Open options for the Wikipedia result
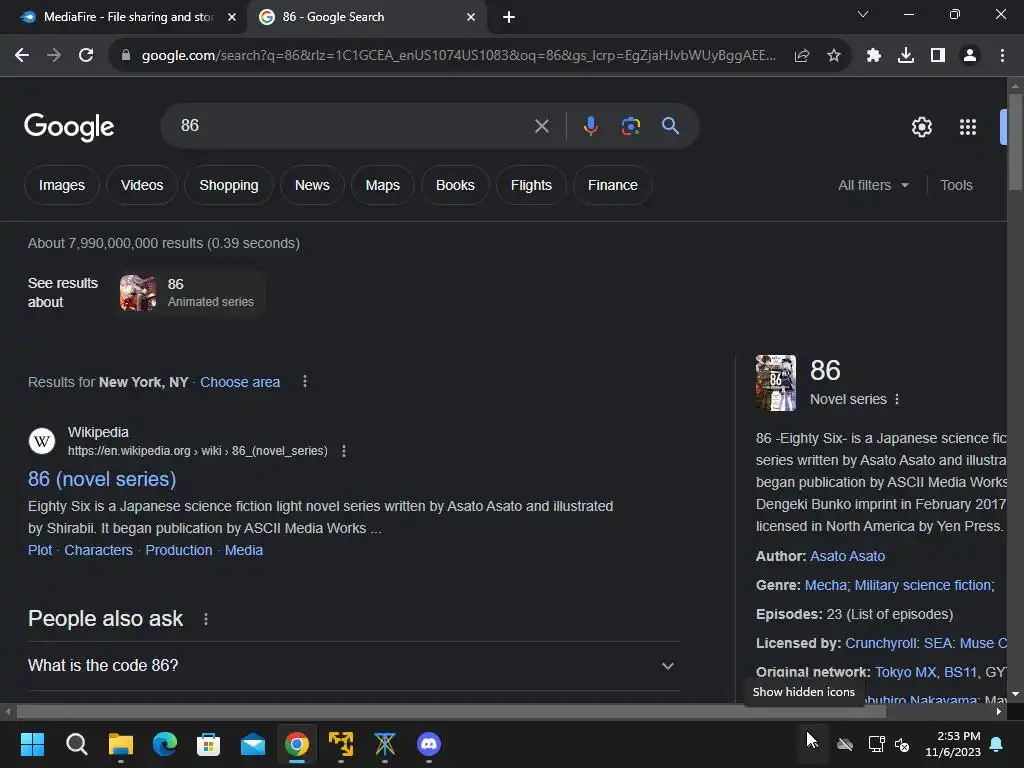The image size is (1024, 768). point(344,451)
